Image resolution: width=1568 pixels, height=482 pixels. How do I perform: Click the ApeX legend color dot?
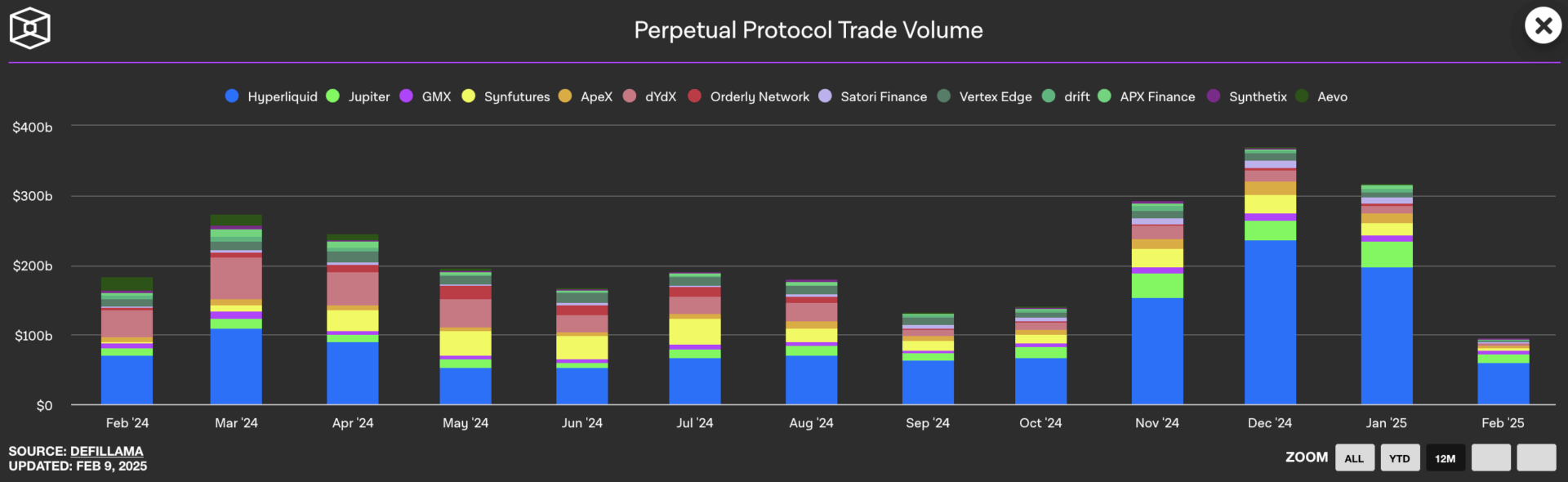pyautogui.click(x=565, y=96)
